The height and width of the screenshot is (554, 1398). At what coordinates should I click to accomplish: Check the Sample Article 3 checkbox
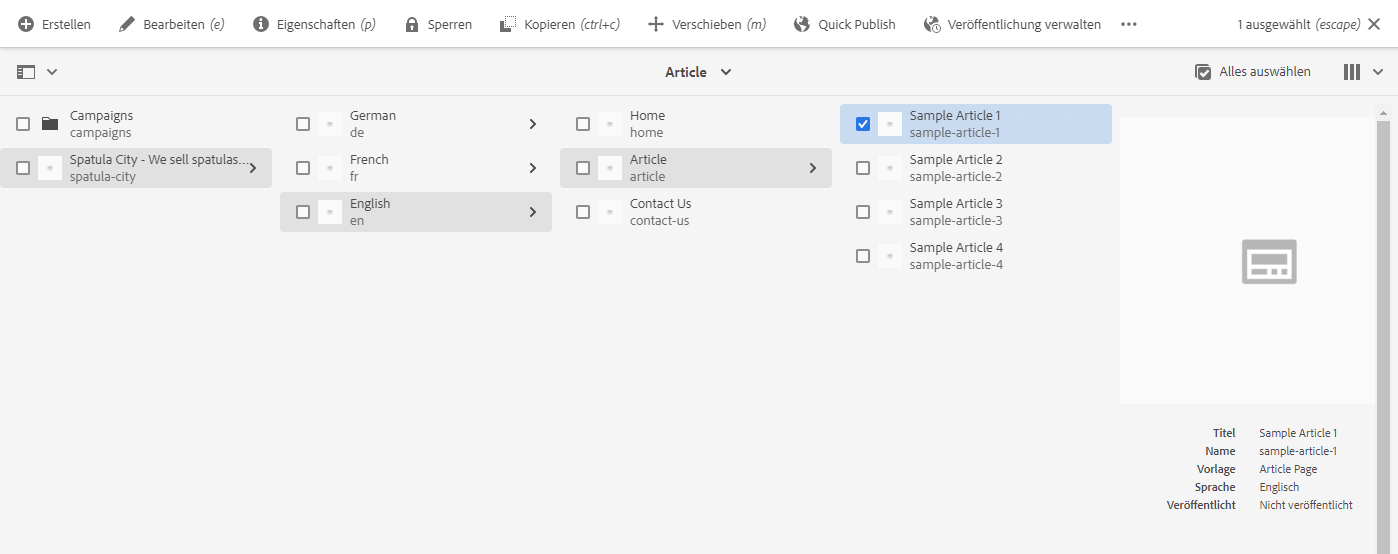click(863, 212)
